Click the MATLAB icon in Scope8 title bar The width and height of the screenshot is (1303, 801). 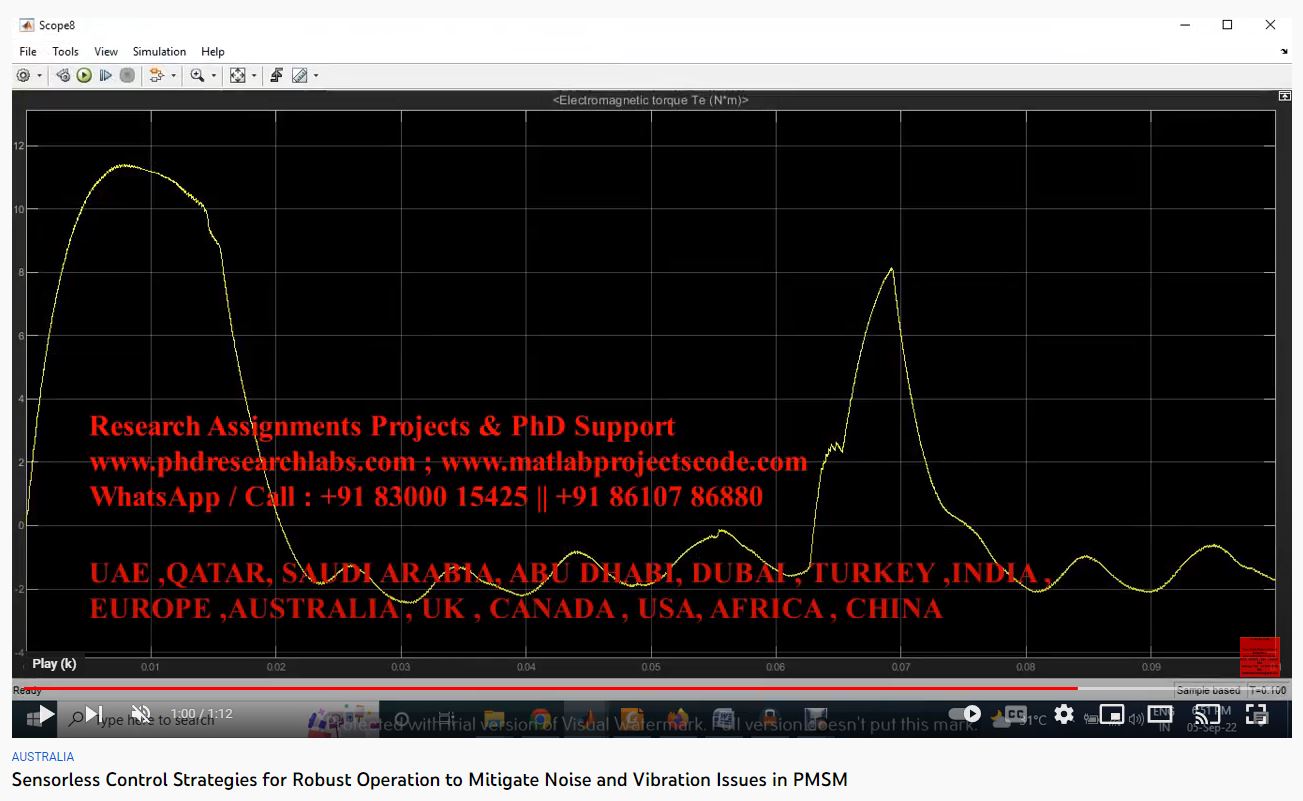point(26,25)
